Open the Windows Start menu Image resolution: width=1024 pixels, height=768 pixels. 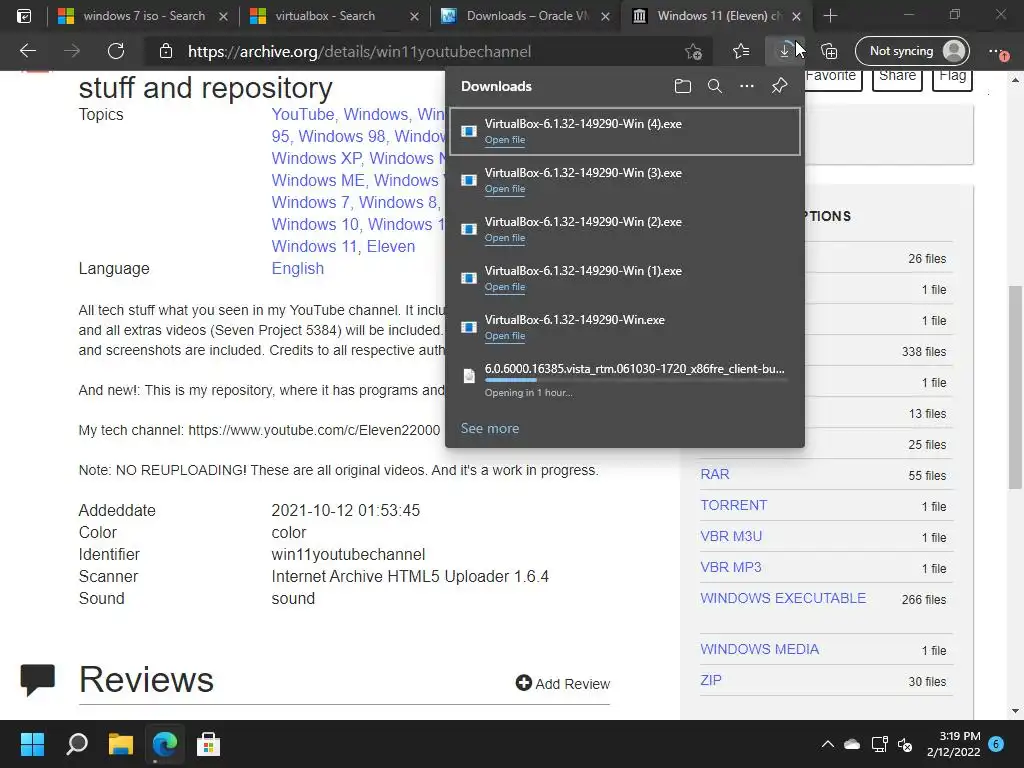coord(32,744)
